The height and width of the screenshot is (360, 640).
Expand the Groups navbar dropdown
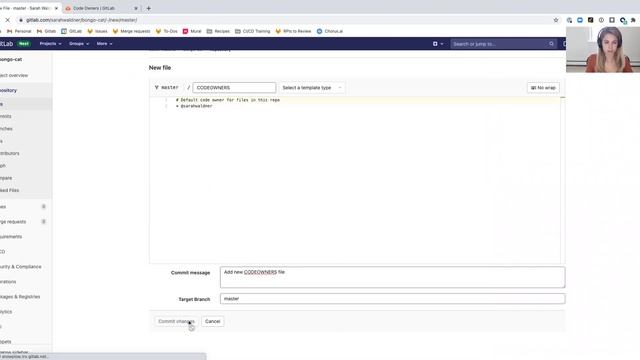tap(79, 44)
